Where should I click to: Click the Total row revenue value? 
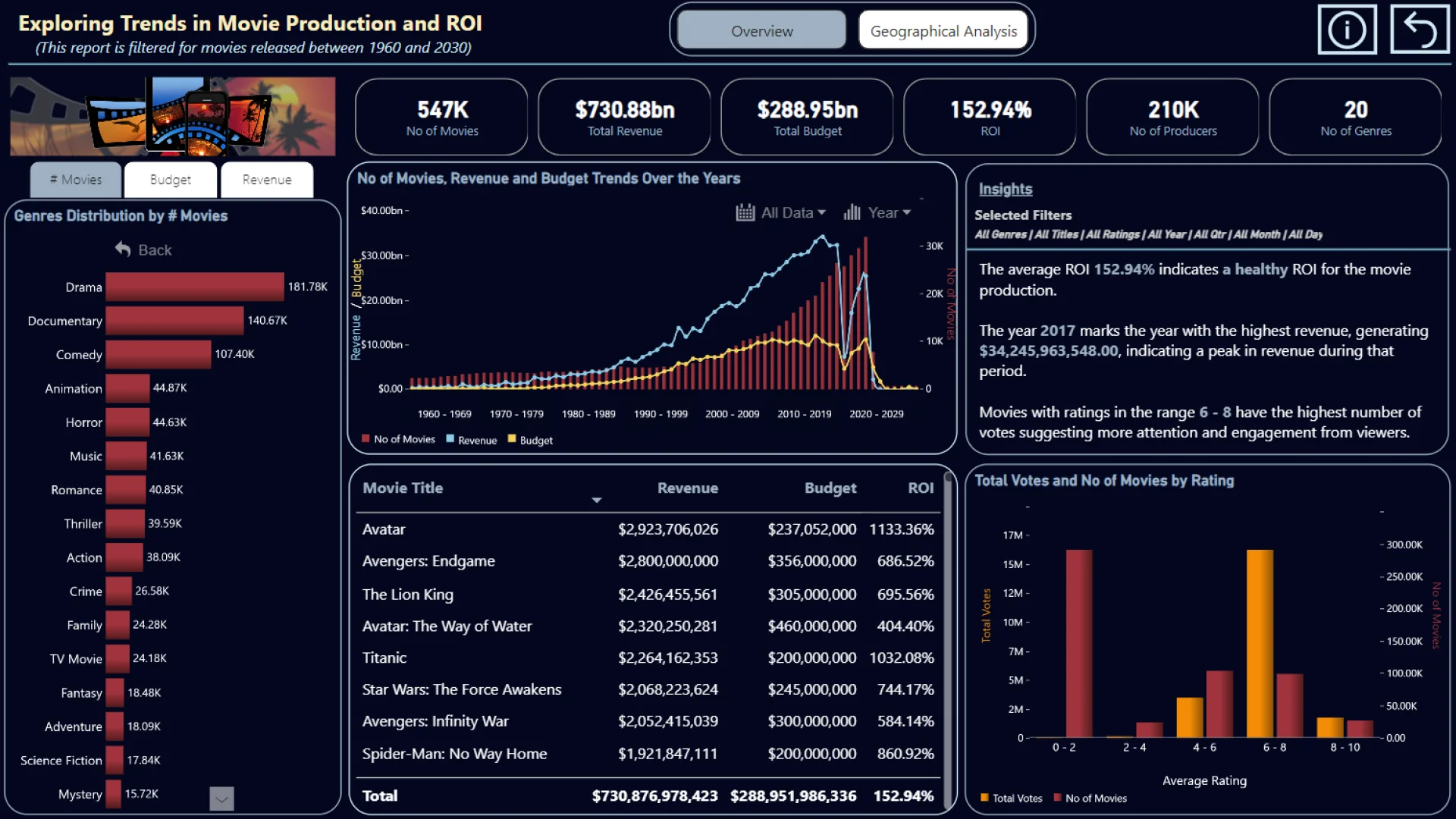654,796
